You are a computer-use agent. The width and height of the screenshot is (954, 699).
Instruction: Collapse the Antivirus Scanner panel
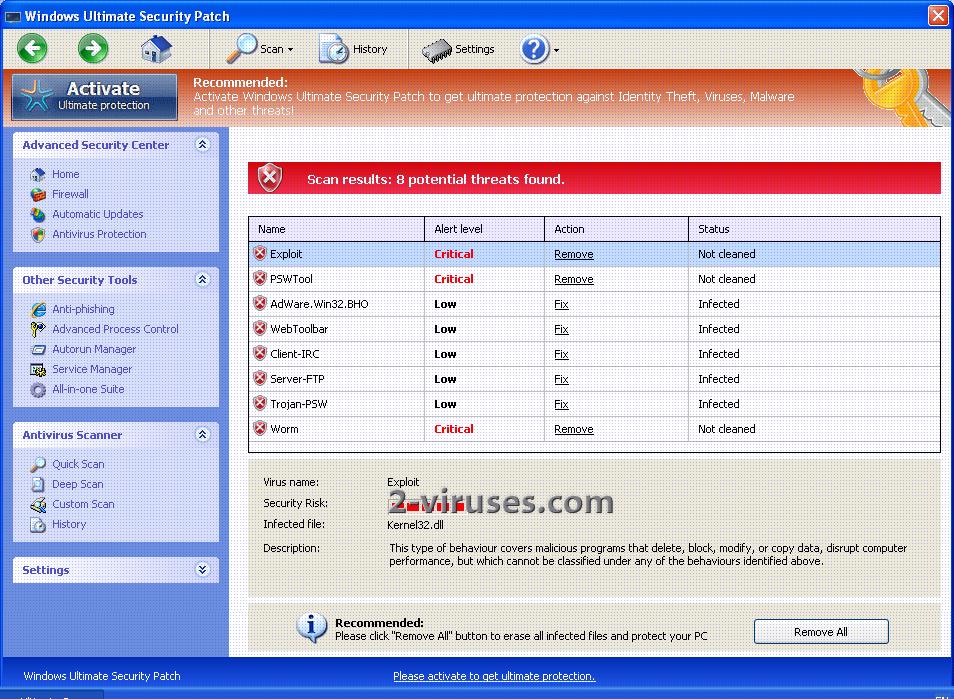pos(203,435)
